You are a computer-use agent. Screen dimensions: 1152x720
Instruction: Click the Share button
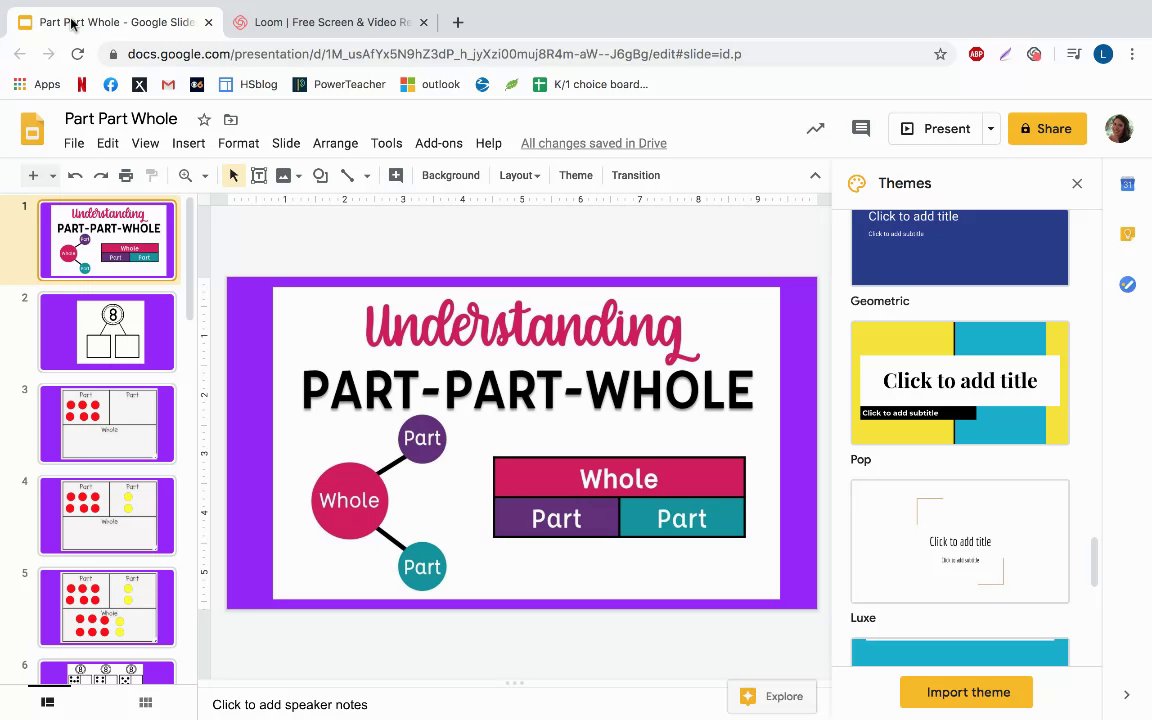[x=1047, y=129]
